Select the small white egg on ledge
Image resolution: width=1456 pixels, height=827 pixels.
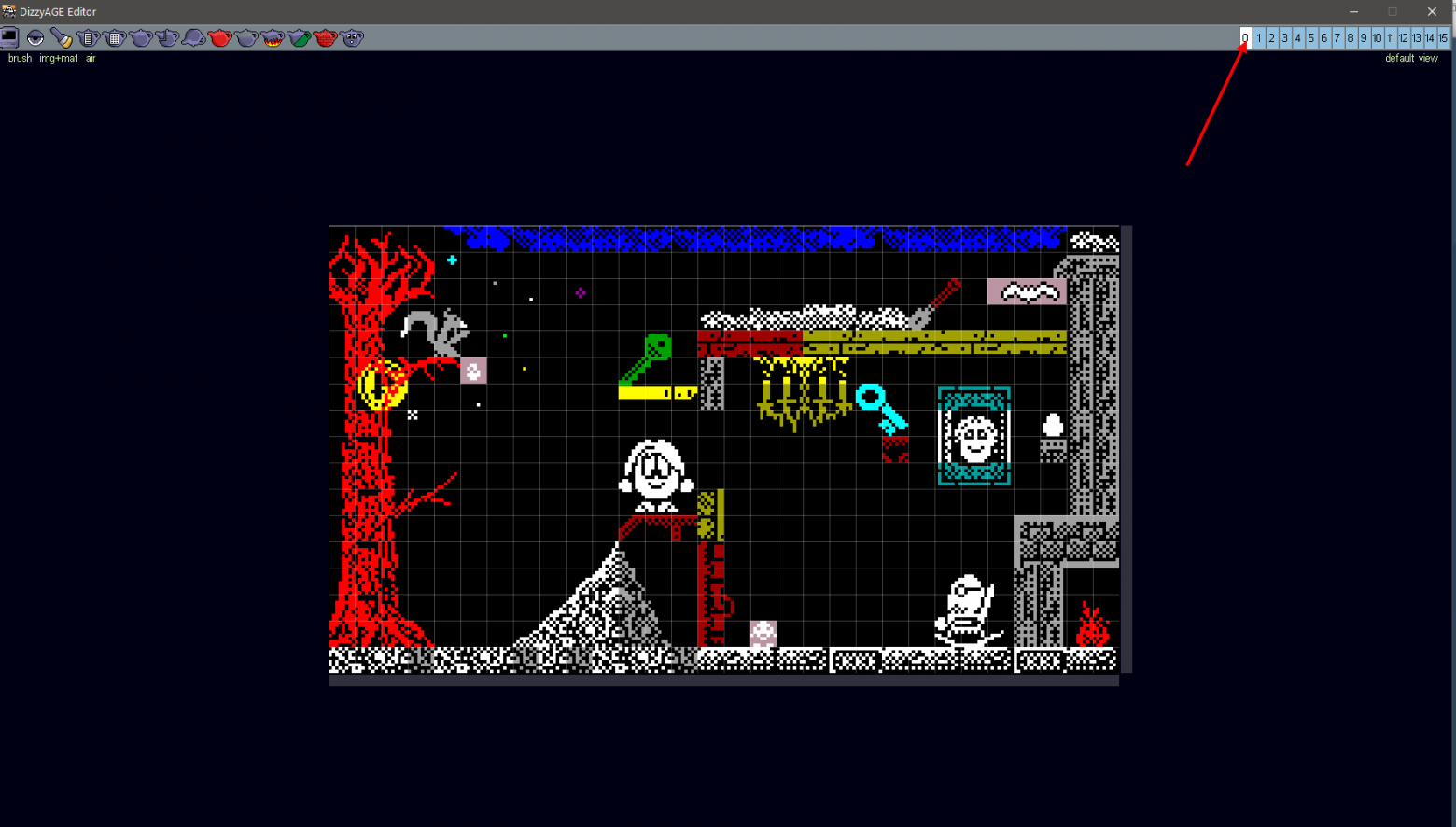click(1053, 425)
